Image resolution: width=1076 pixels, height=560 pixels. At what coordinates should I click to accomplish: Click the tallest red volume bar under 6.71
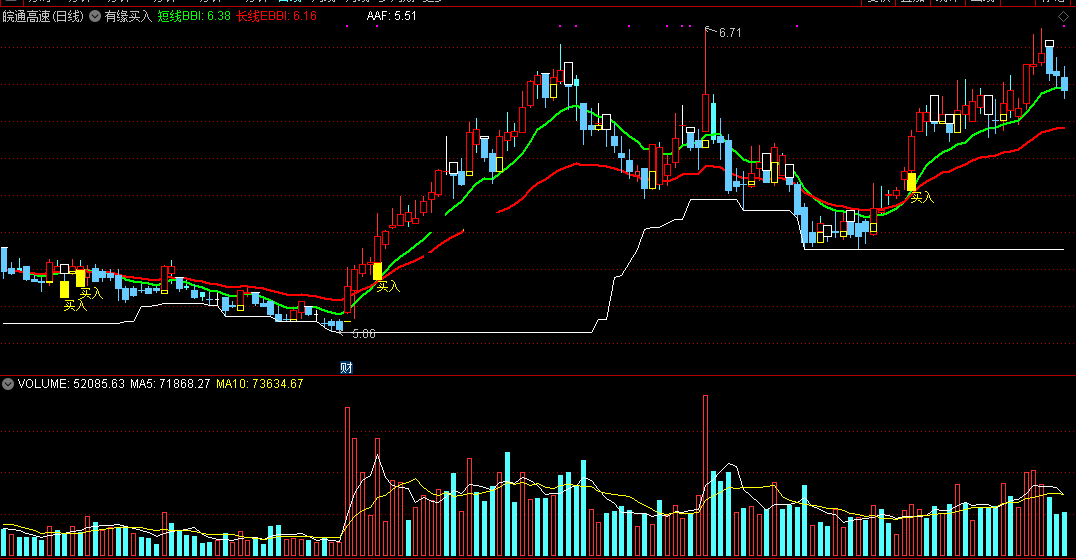(x=705, y=476)
